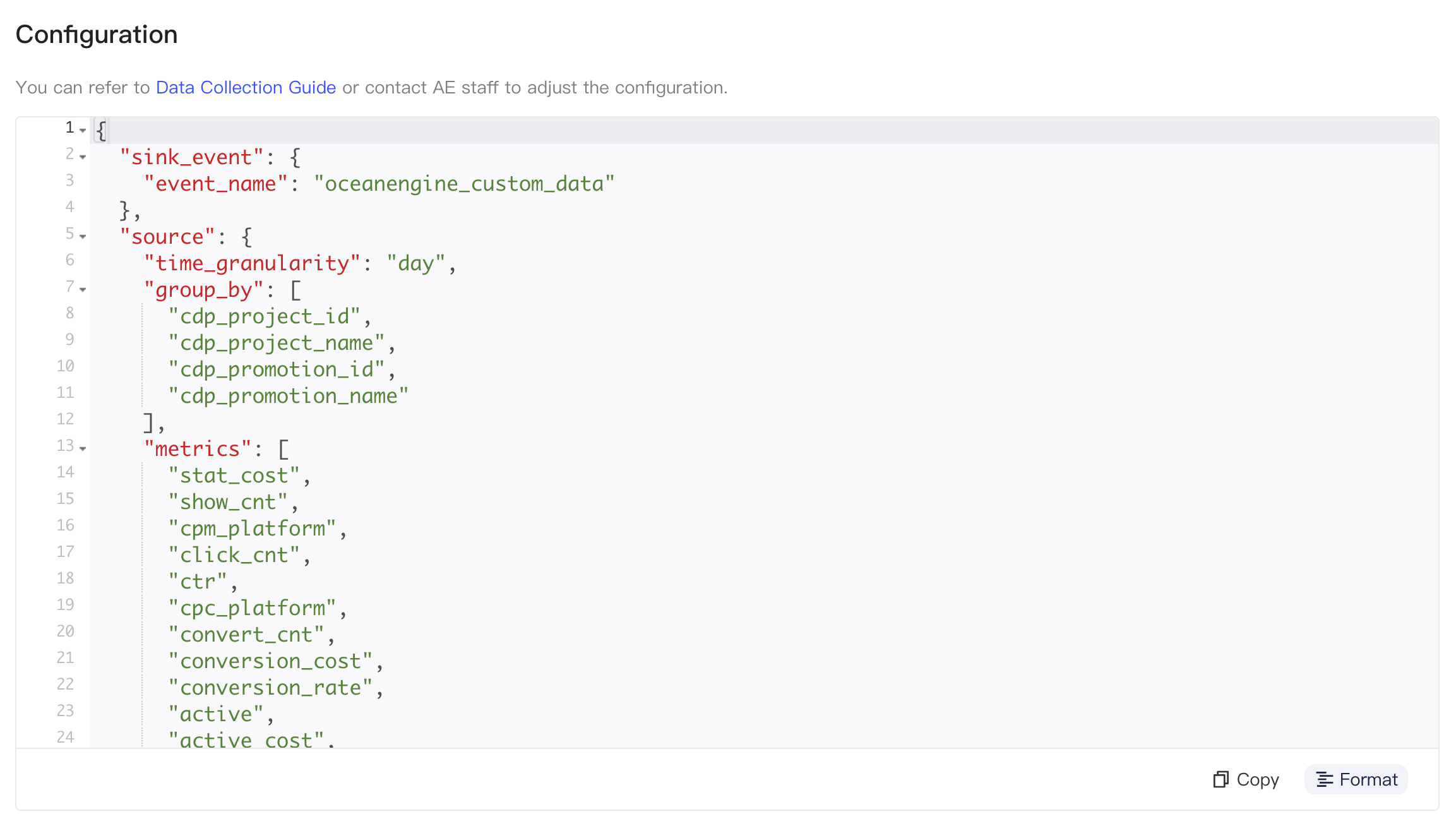Click the "cdp_project_name" entry
The height and width of the screenshot is (826, 1456).
pos(276,343)
